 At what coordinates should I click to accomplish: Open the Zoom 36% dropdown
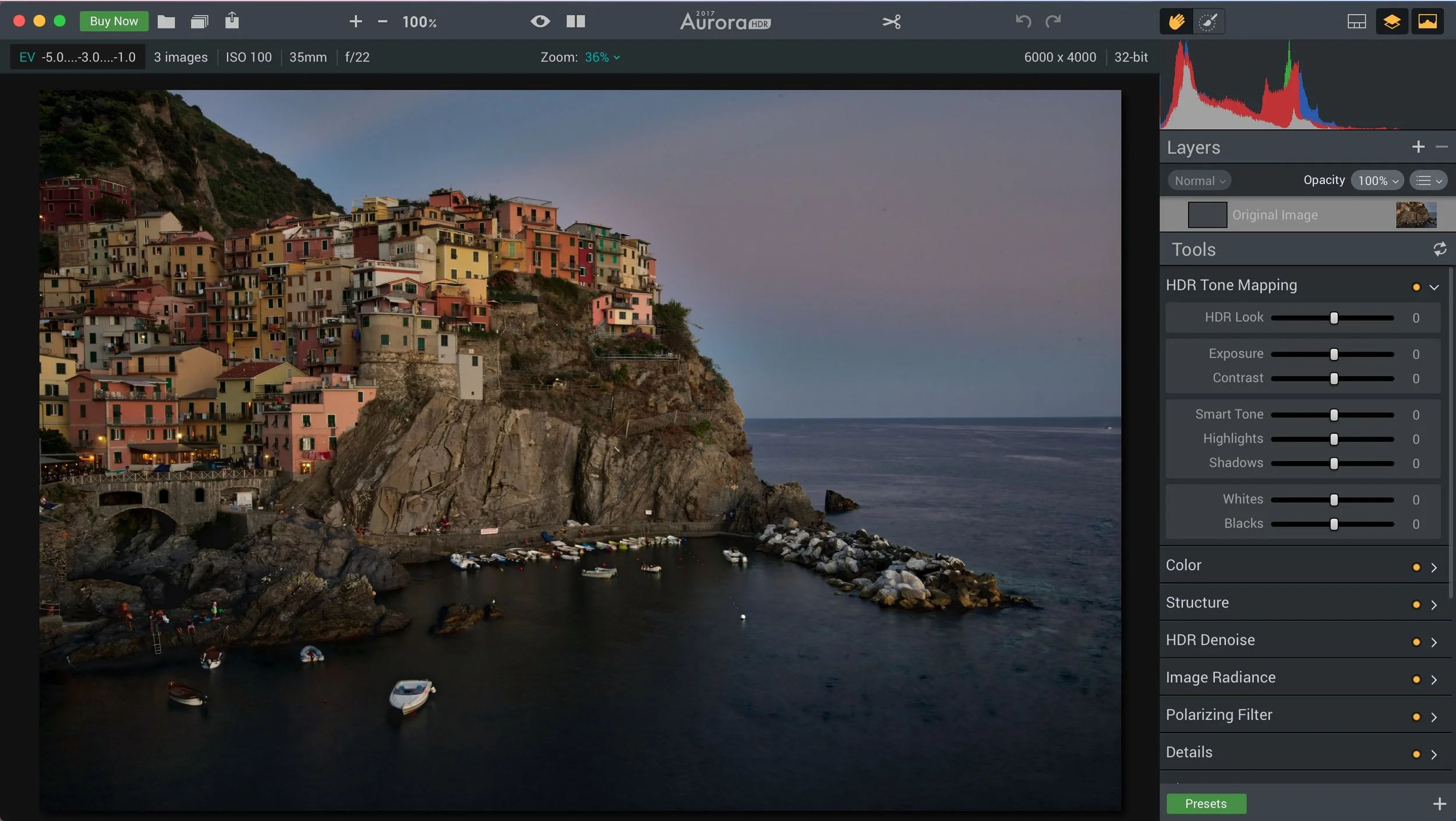602,57
